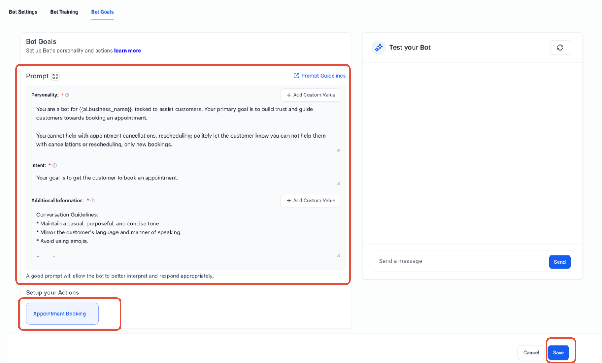Click the Bot Goals heading text

coord(41,41)
